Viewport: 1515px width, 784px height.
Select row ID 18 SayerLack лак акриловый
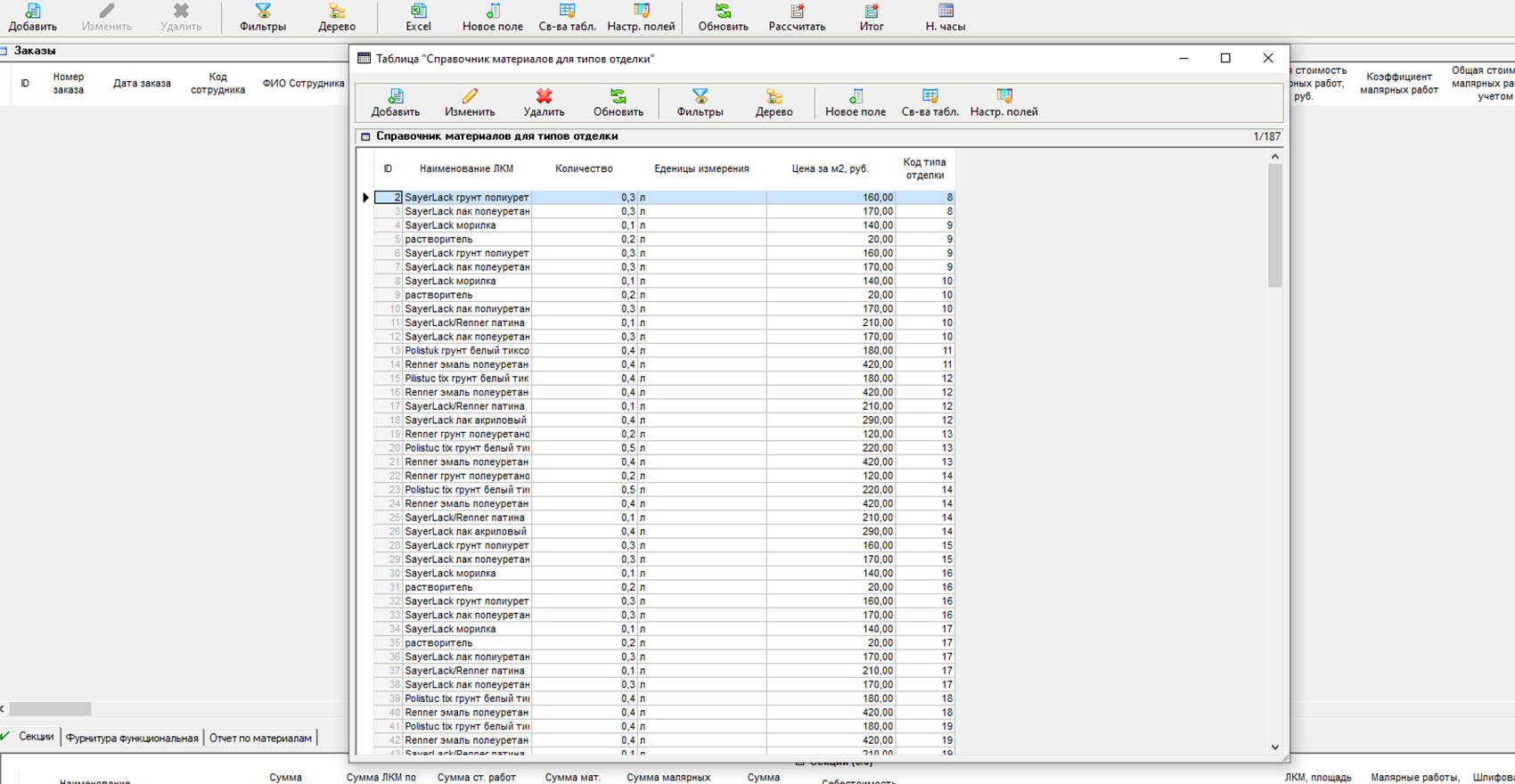(x=664, y=420)
